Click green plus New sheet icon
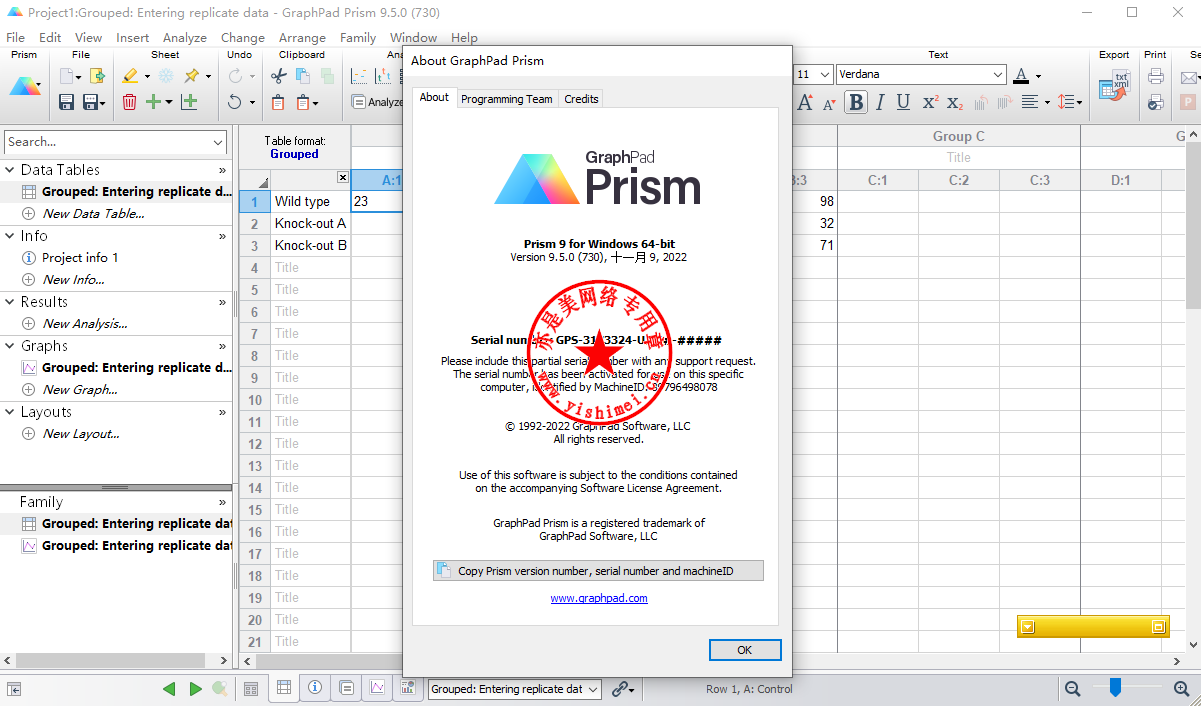The width and height of the screenshot is (1201, 706). 153,102
